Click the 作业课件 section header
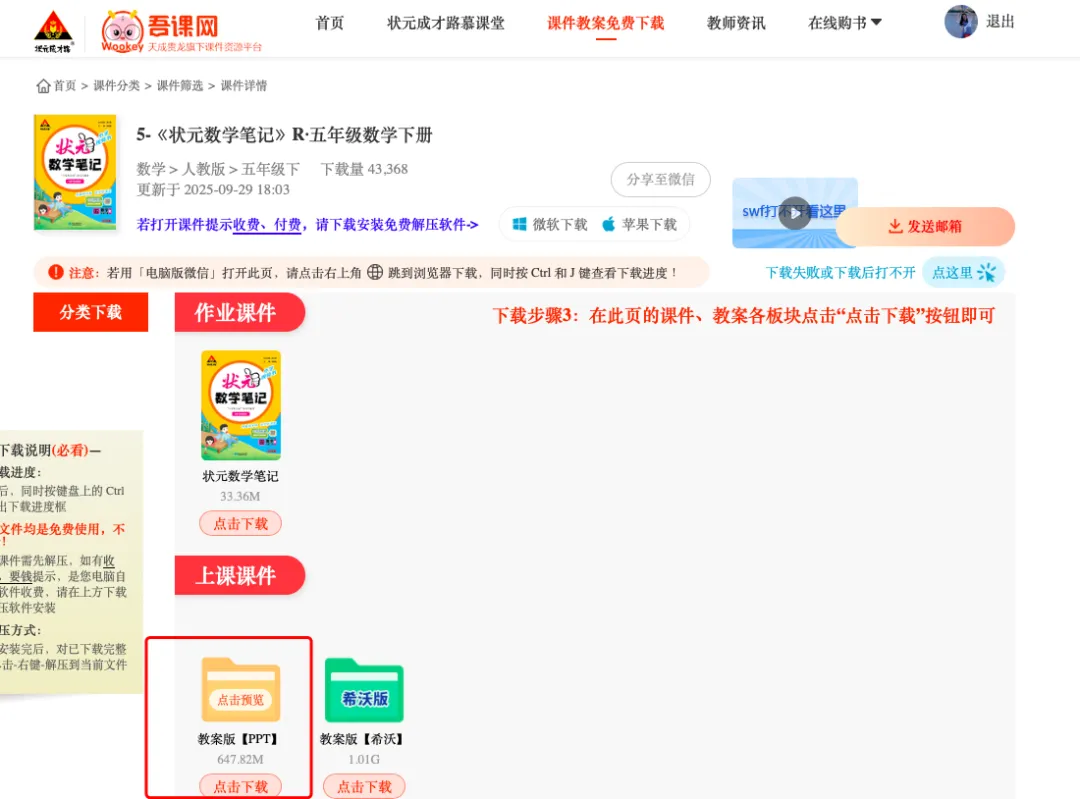The height and width of the screenshot is (799, 1080). (239, 312)
